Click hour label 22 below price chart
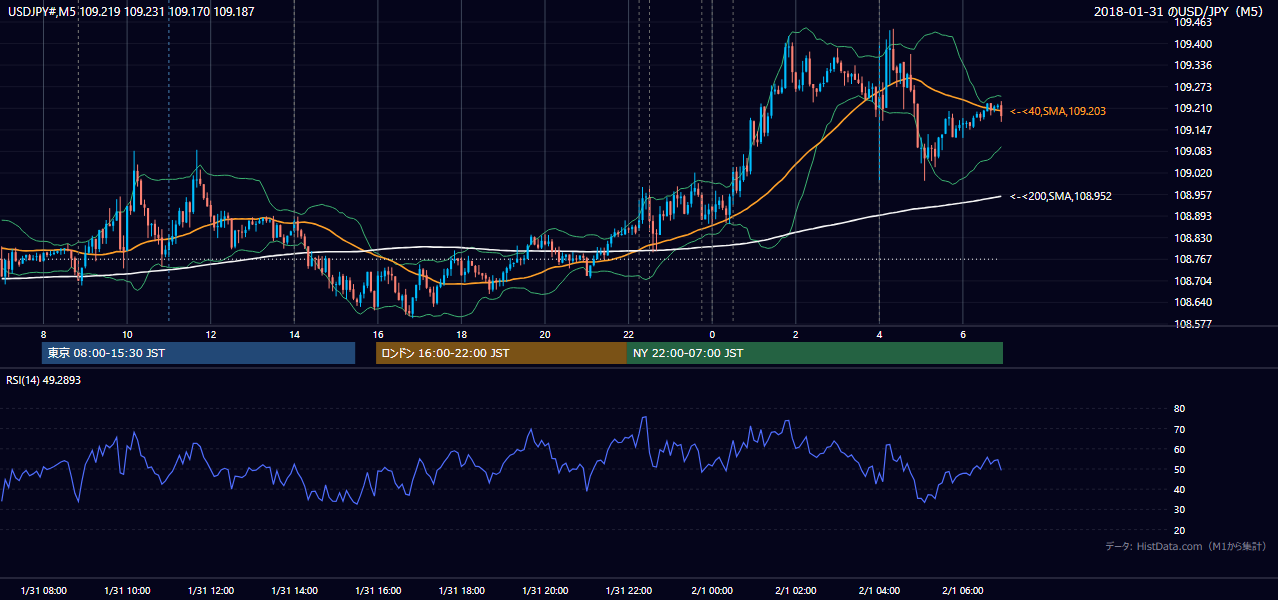The height and width of the screenshot is (600, 1278). coord(628,333)
